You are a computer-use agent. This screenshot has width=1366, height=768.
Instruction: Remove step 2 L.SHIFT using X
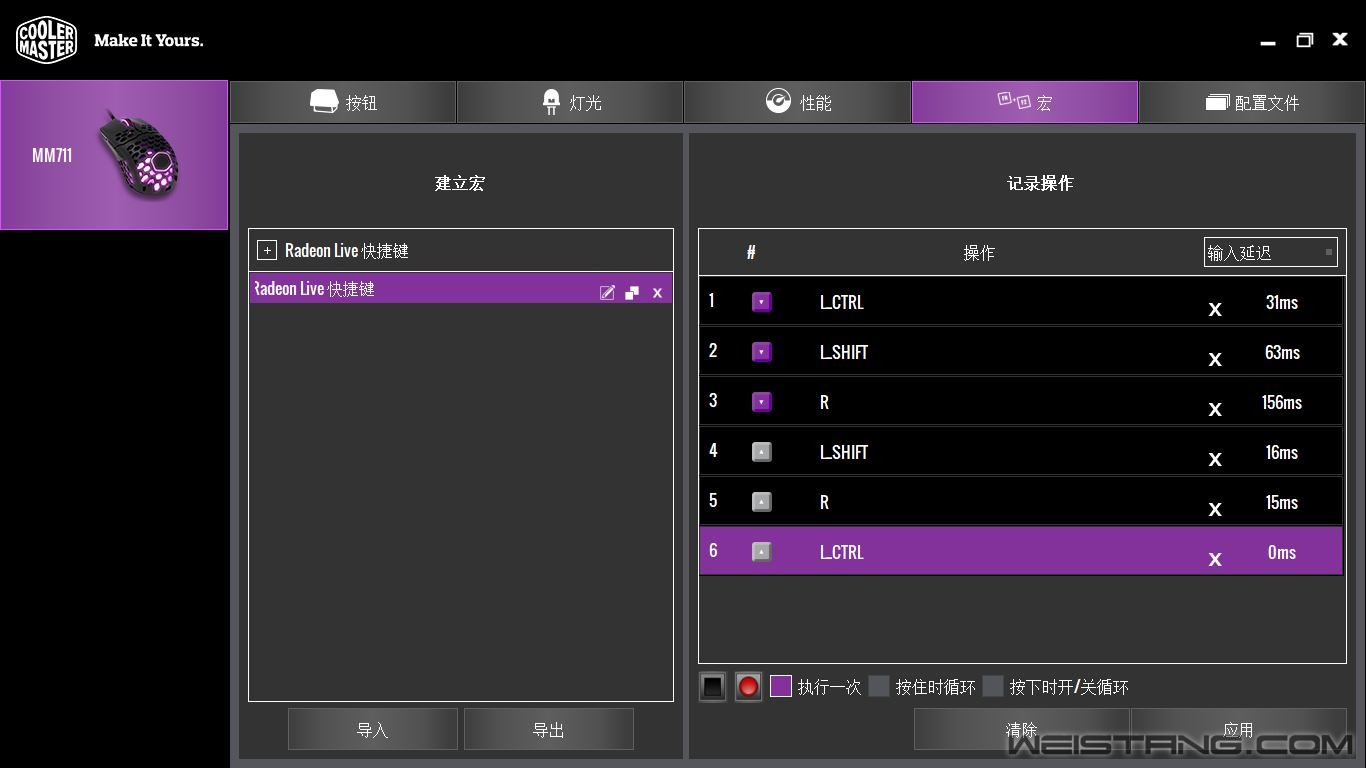click(1215, 359)
